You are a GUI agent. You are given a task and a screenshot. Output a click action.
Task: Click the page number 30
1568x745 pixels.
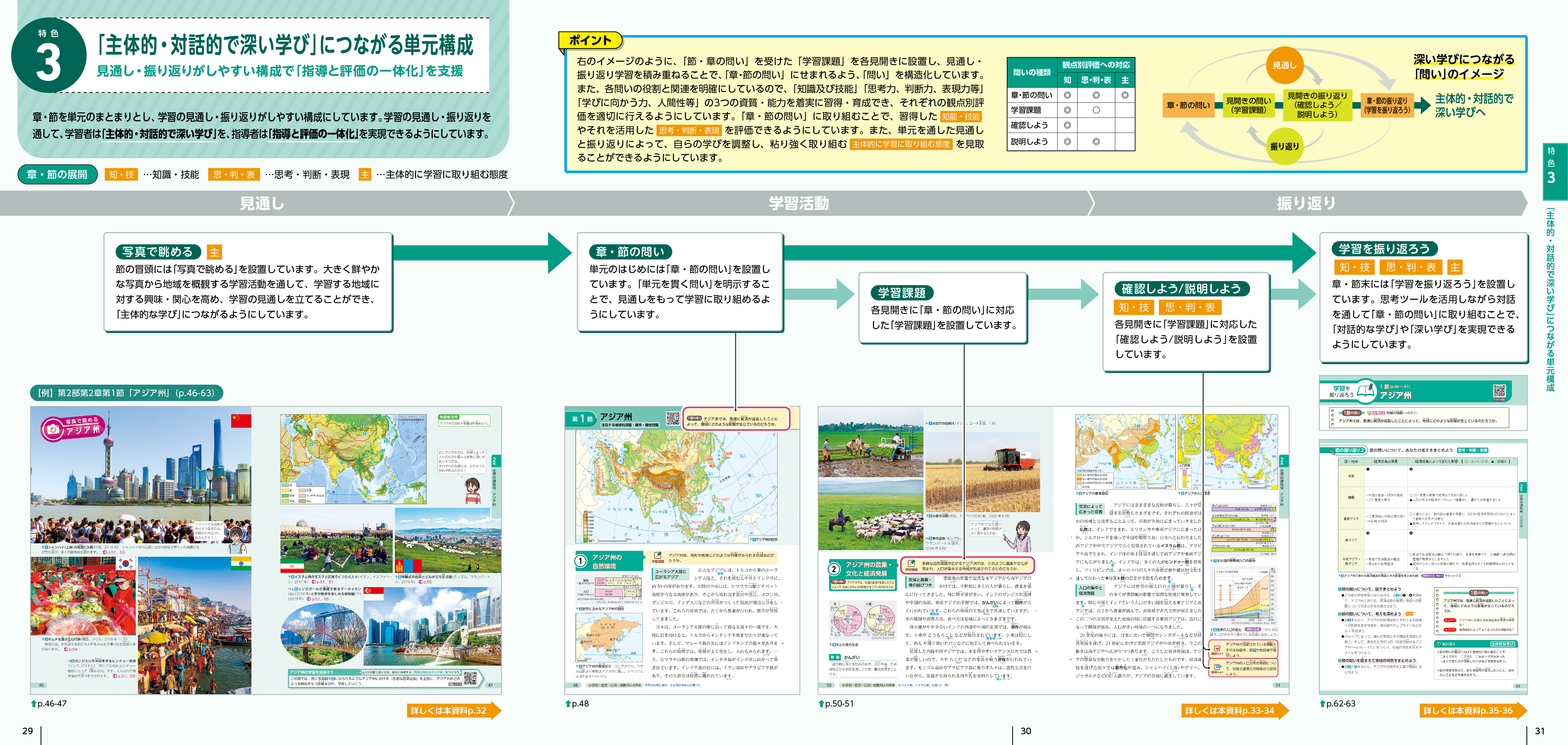coord(1026,731)
